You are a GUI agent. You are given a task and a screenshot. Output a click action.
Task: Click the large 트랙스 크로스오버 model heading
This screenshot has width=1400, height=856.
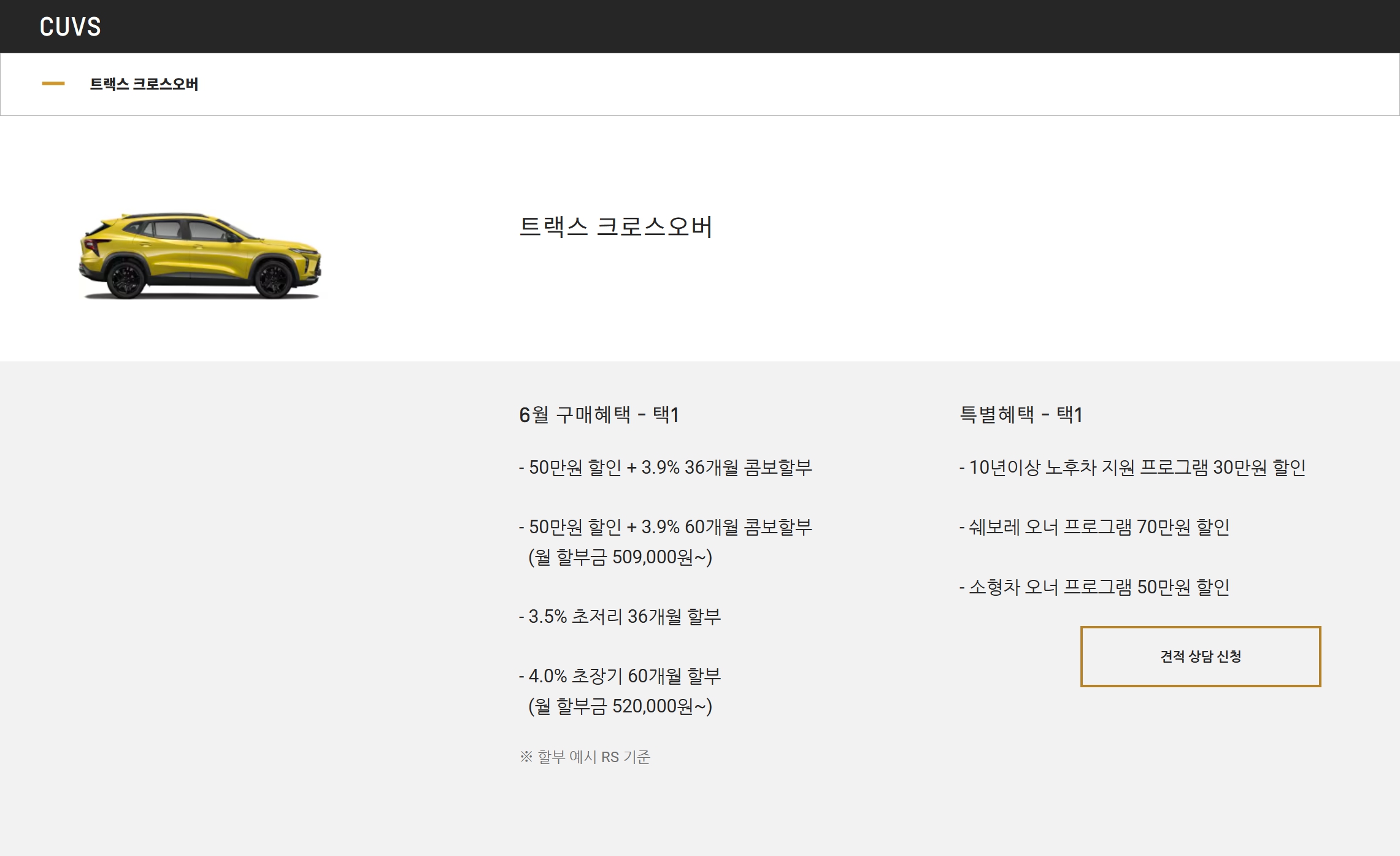tap(615, 226)
